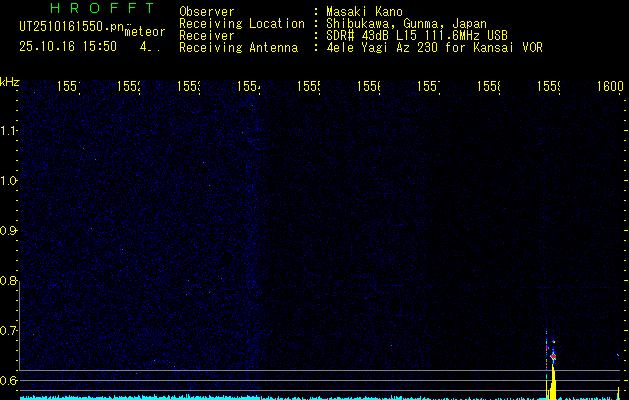Click the red meteor echo peak in spectrogram

coord(553,357)
